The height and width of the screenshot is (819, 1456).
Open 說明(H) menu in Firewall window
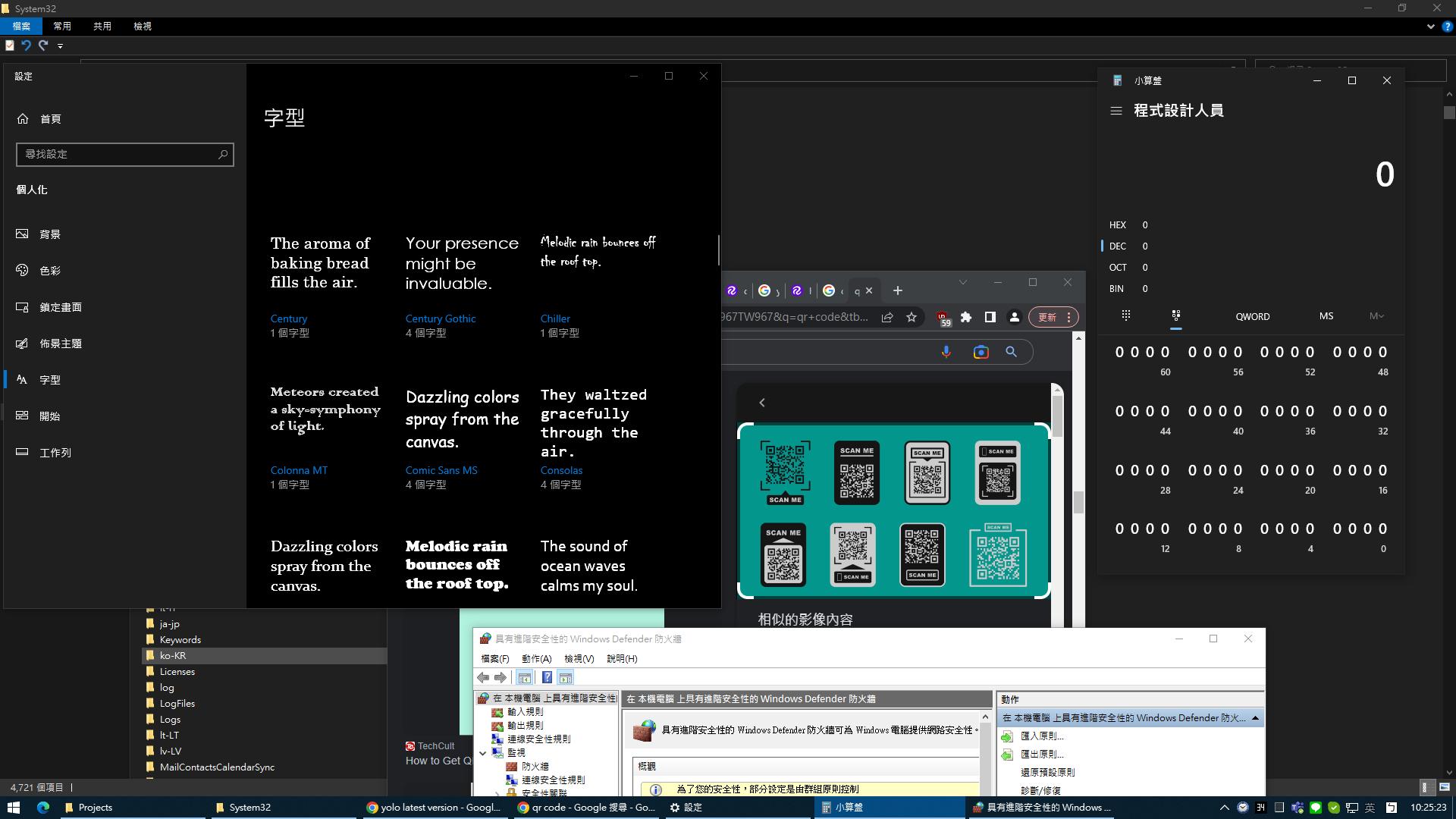pos(622,659)
